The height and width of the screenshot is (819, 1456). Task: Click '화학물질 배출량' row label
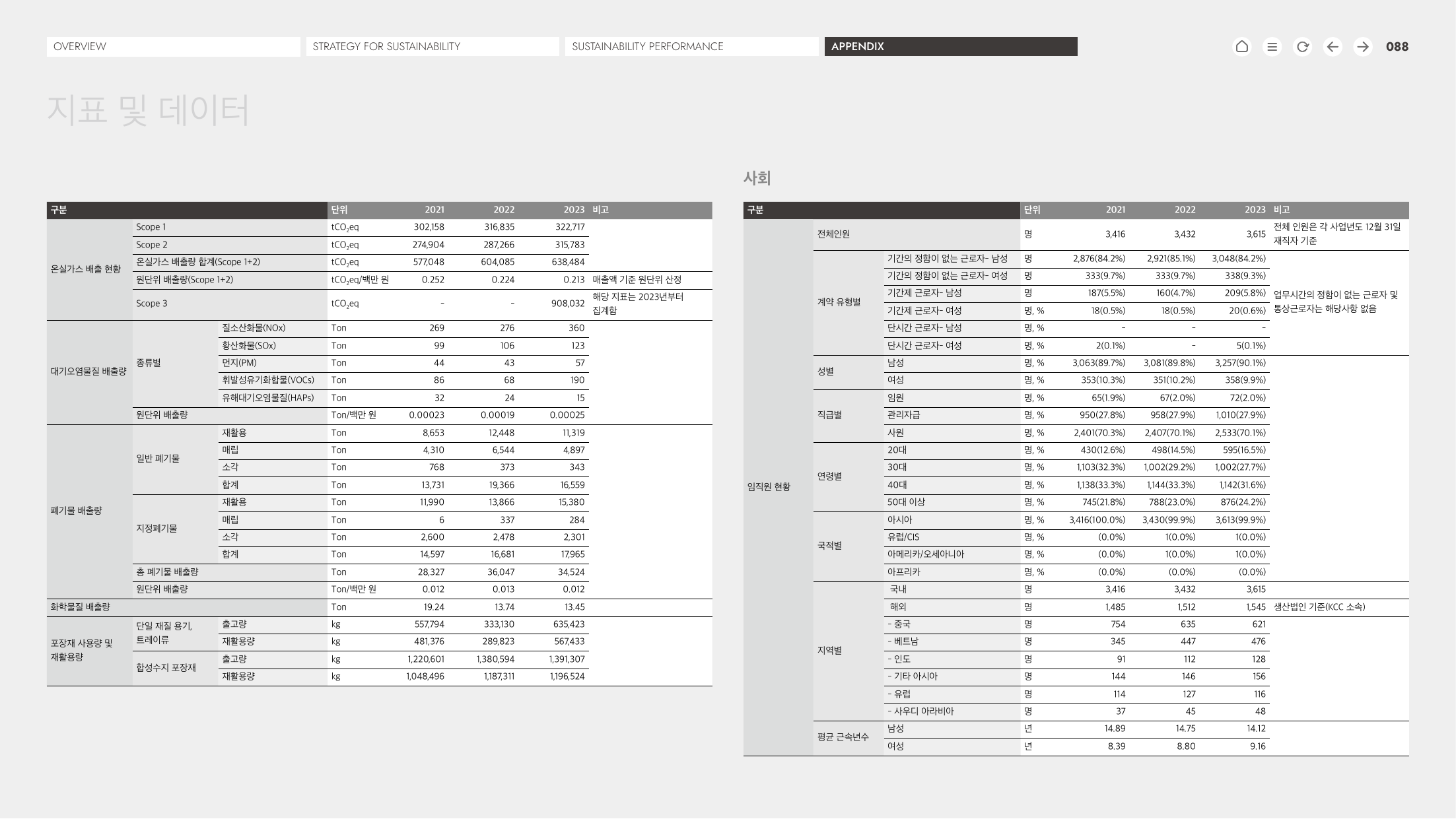81,607
